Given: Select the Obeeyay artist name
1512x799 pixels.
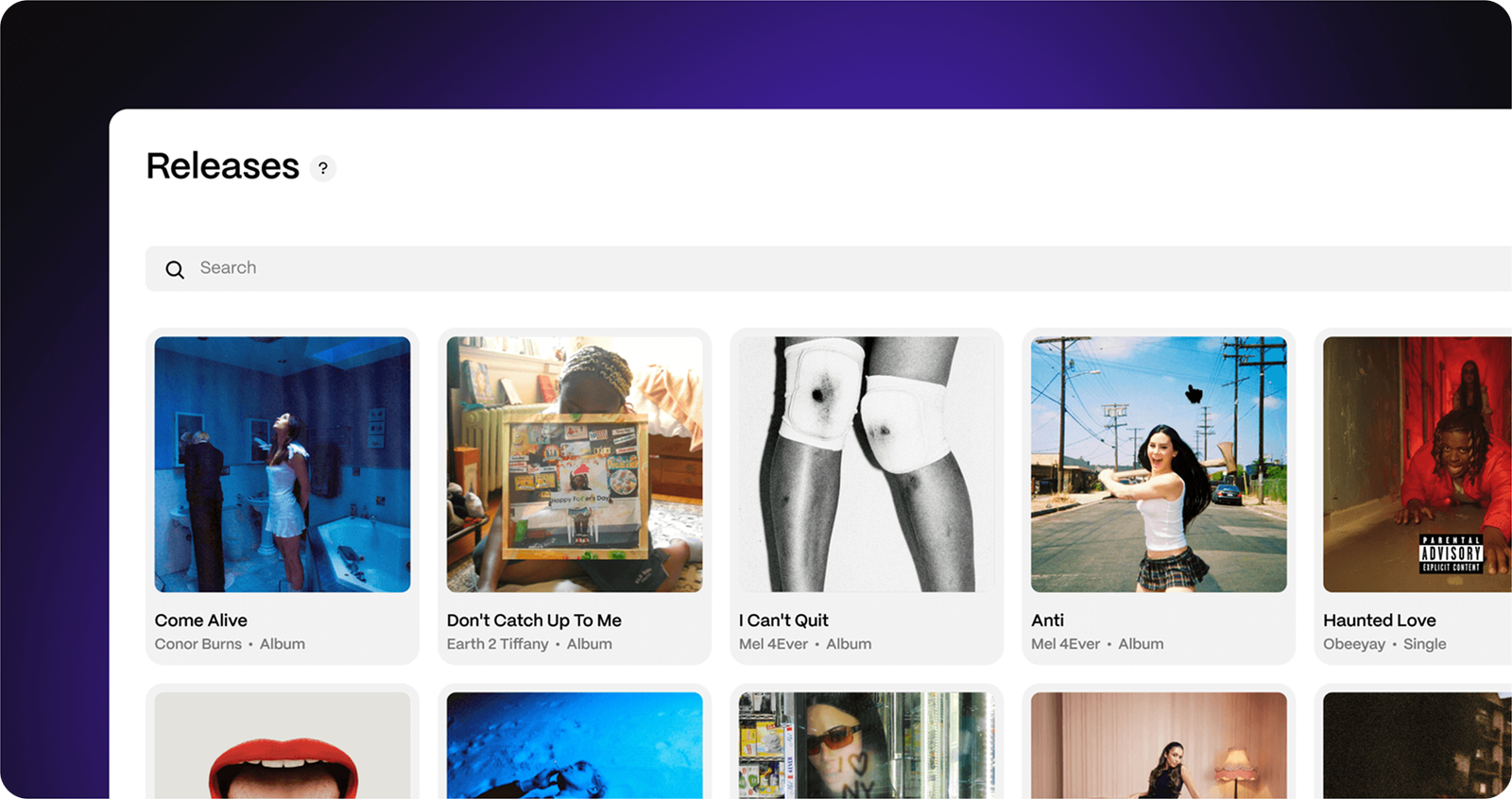Looking at the screenshot, I should pyautogui.click(x=1353, y=644).
